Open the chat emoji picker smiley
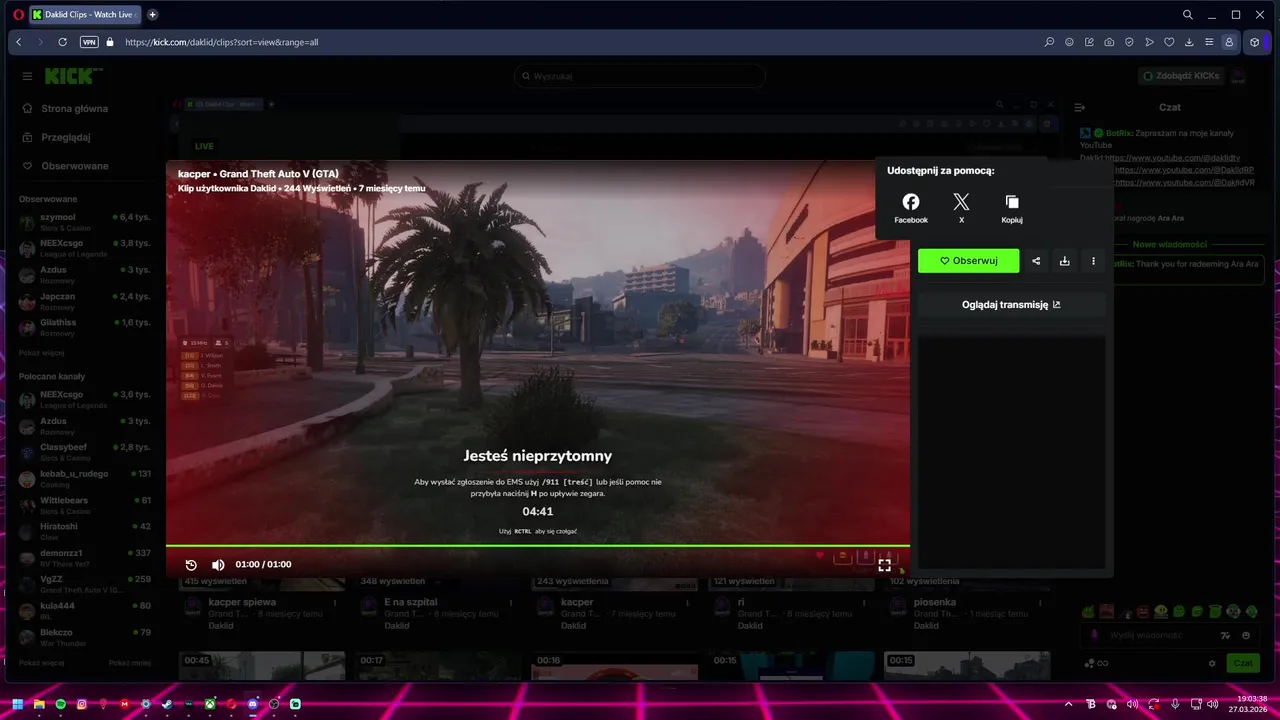Screen dimensions: 1280x720 pyautogui.click(x=1246, y=635)
